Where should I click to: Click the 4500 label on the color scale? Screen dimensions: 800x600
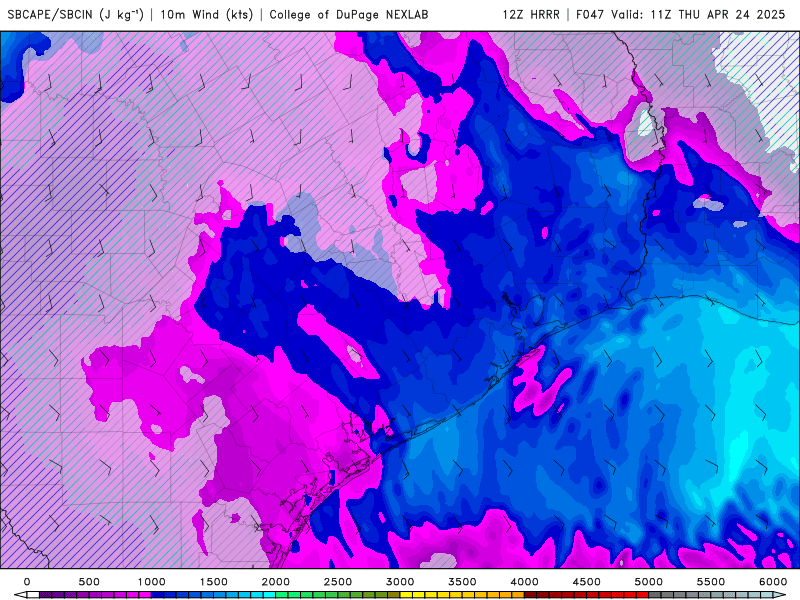[x=587, y=582]
